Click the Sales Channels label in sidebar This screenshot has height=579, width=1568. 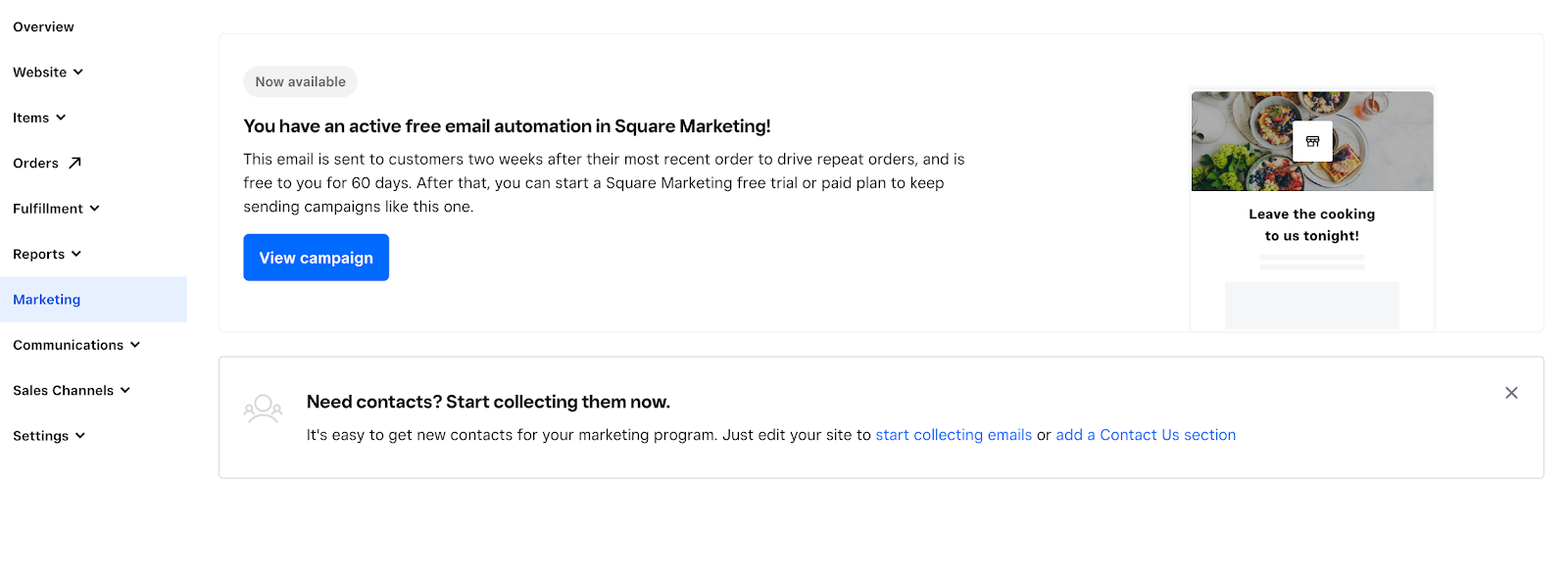click(x=64, y=391)
